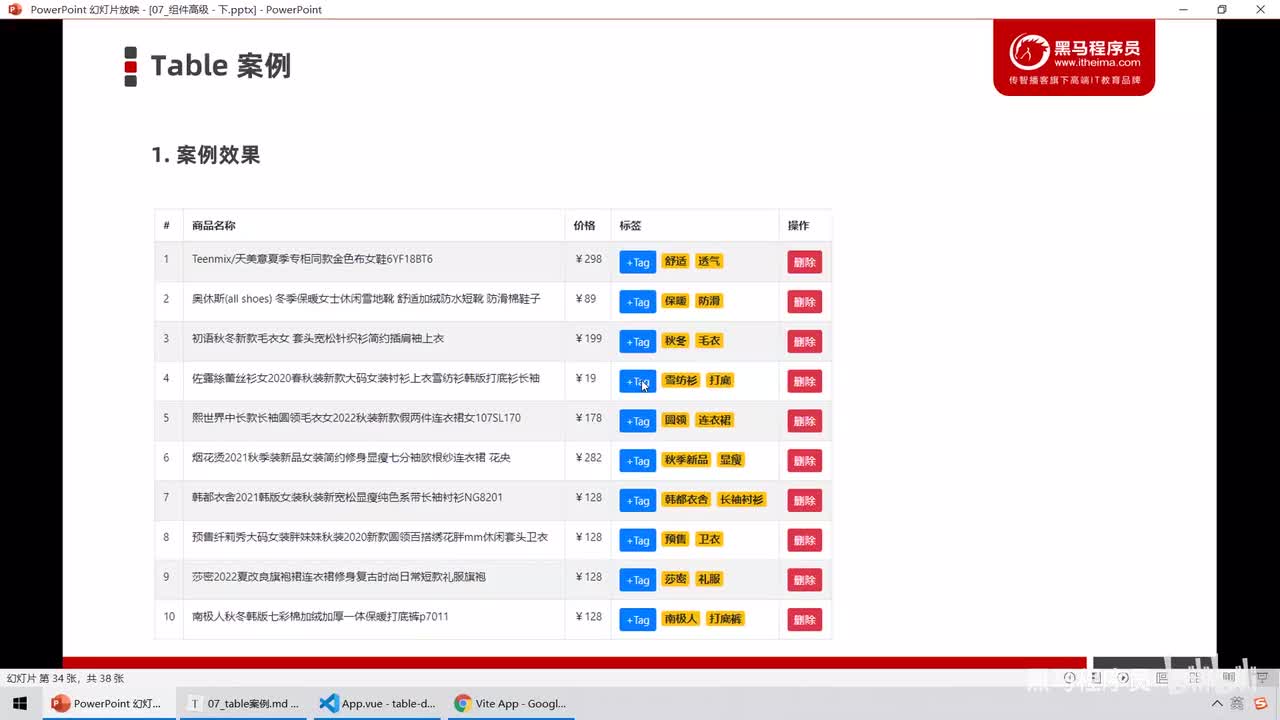Click the ¥ 282 price cell
The width and height of the screenshot is (1280, 720).
[x=589, y=458]
